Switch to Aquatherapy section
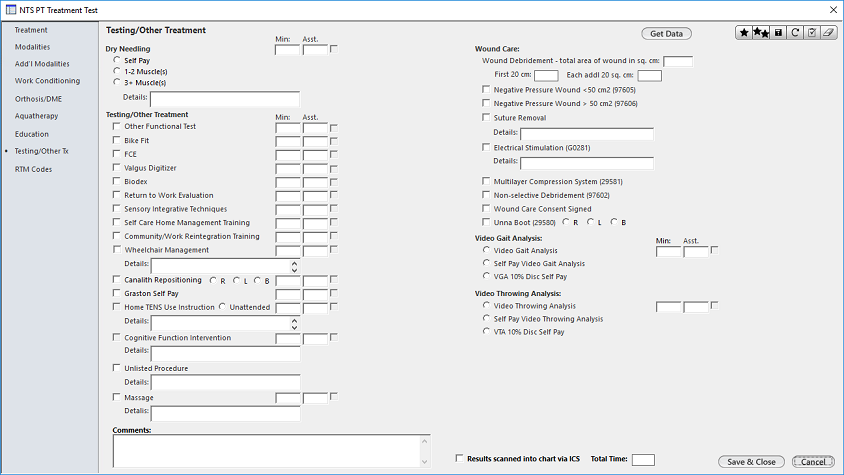This screenshot has width=844, height=475. click(x=36, y=116)
